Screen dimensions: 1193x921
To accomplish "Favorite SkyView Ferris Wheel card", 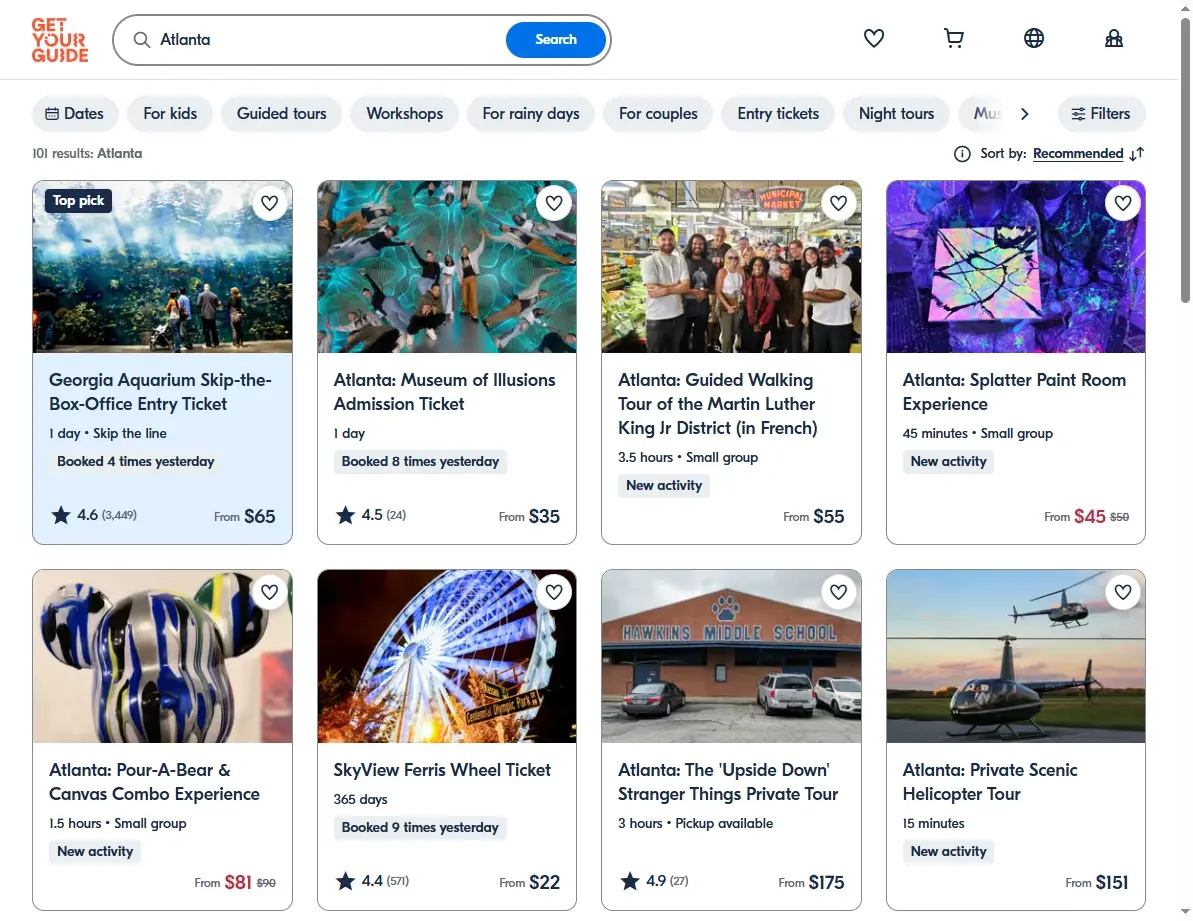I will pyautogui.click(x=554, y=592).
